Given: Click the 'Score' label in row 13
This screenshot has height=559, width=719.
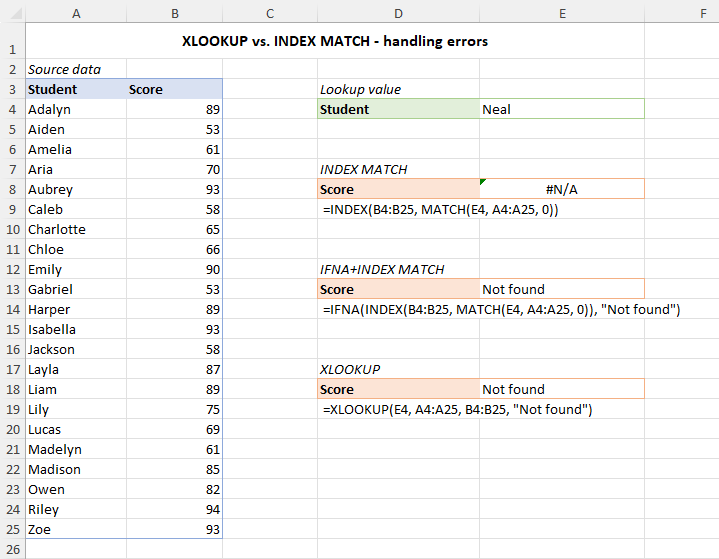Looking at the screenshot, I should (x=398, y=289).
